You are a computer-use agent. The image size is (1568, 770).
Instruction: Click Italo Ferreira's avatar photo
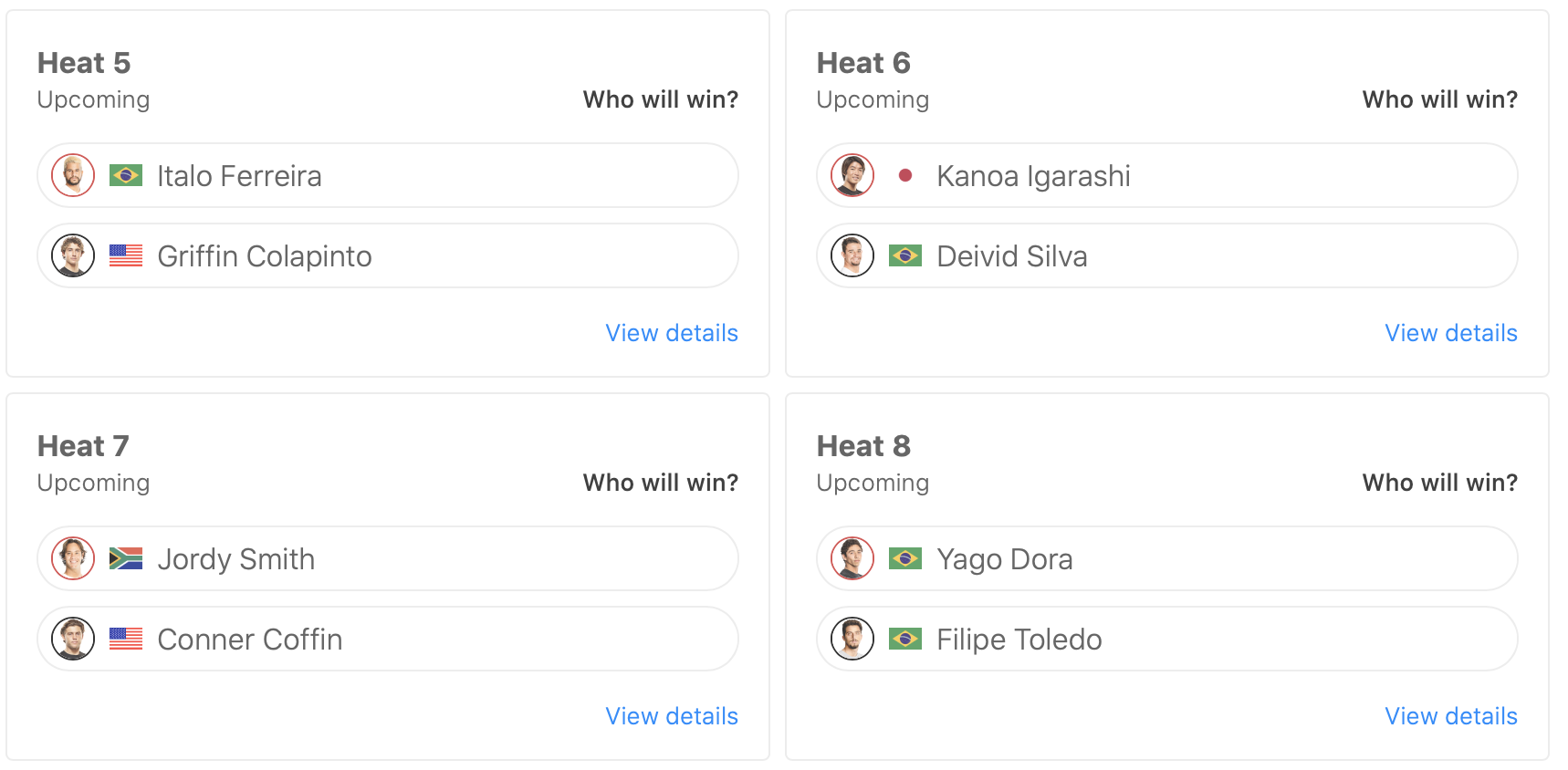[73, 175]
